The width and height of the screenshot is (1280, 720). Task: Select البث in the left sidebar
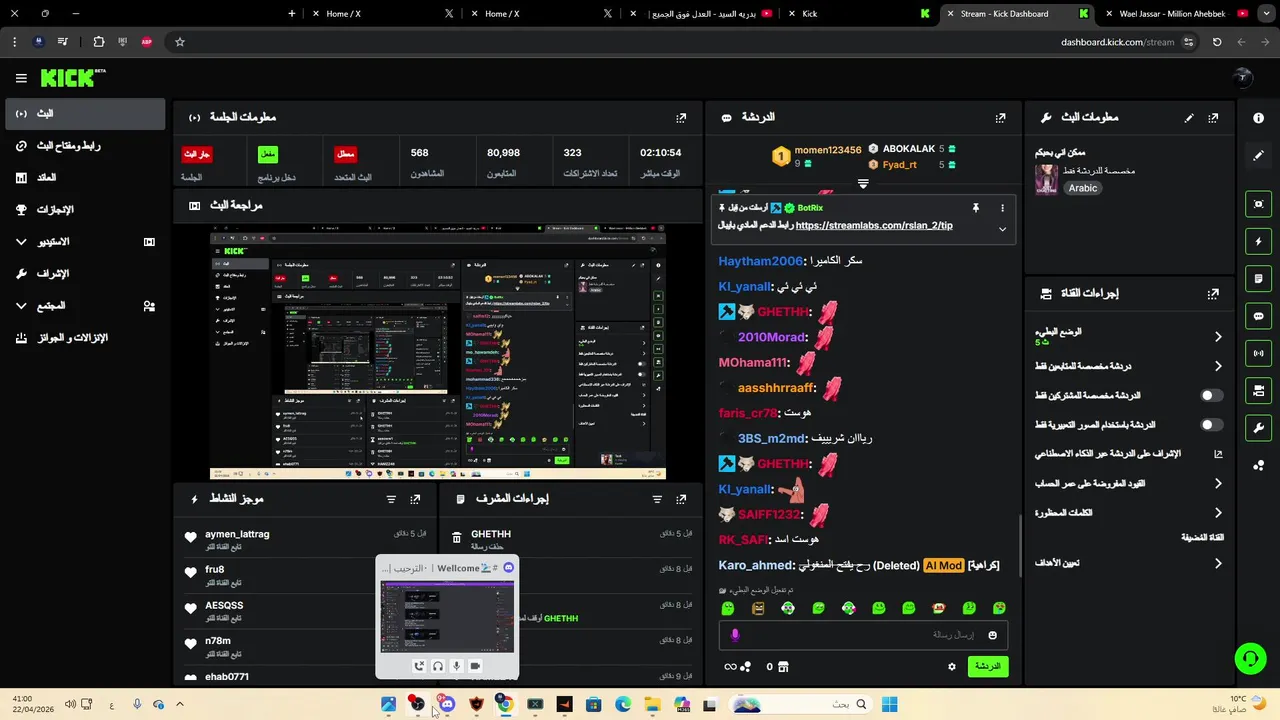pos(86,114)
